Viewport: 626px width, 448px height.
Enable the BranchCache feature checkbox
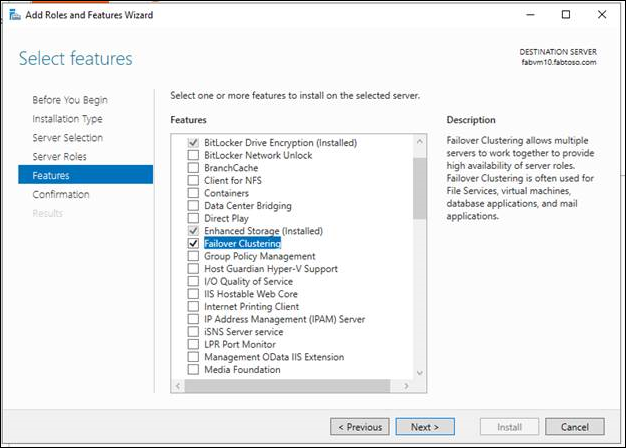point(194,168)
